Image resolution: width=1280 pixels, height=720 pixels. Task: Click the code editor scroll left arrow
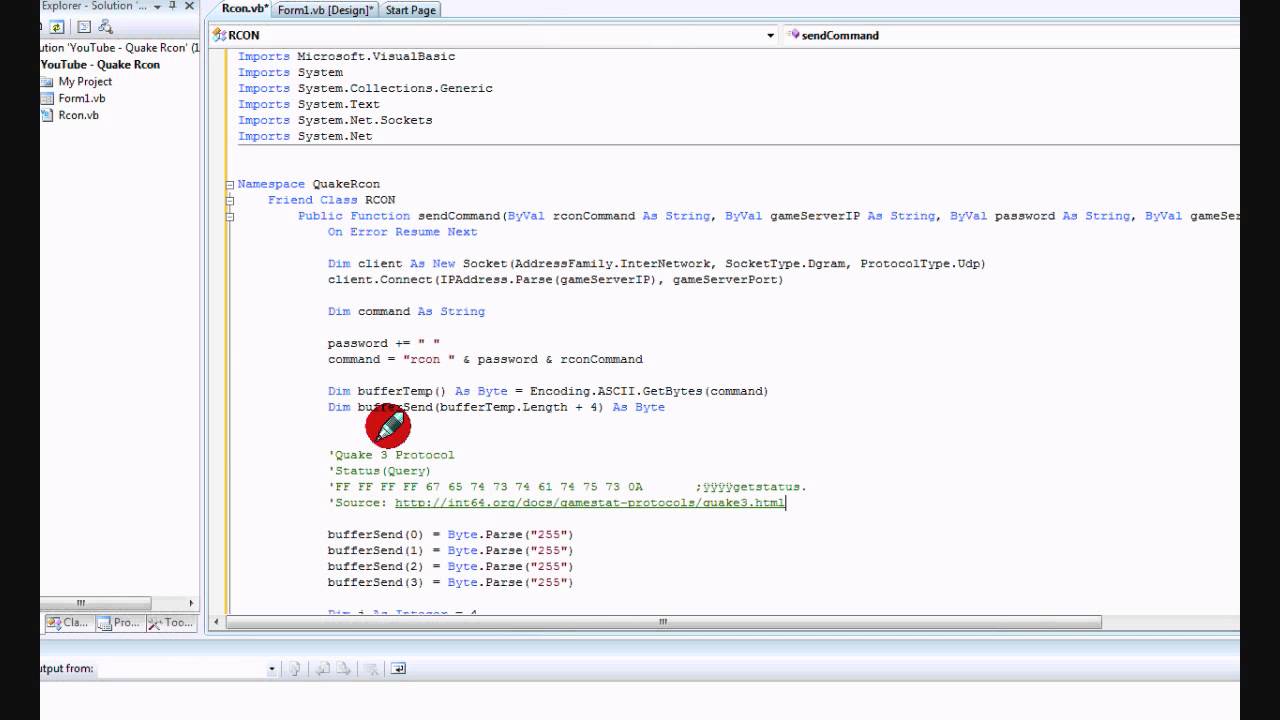point(217,622)
